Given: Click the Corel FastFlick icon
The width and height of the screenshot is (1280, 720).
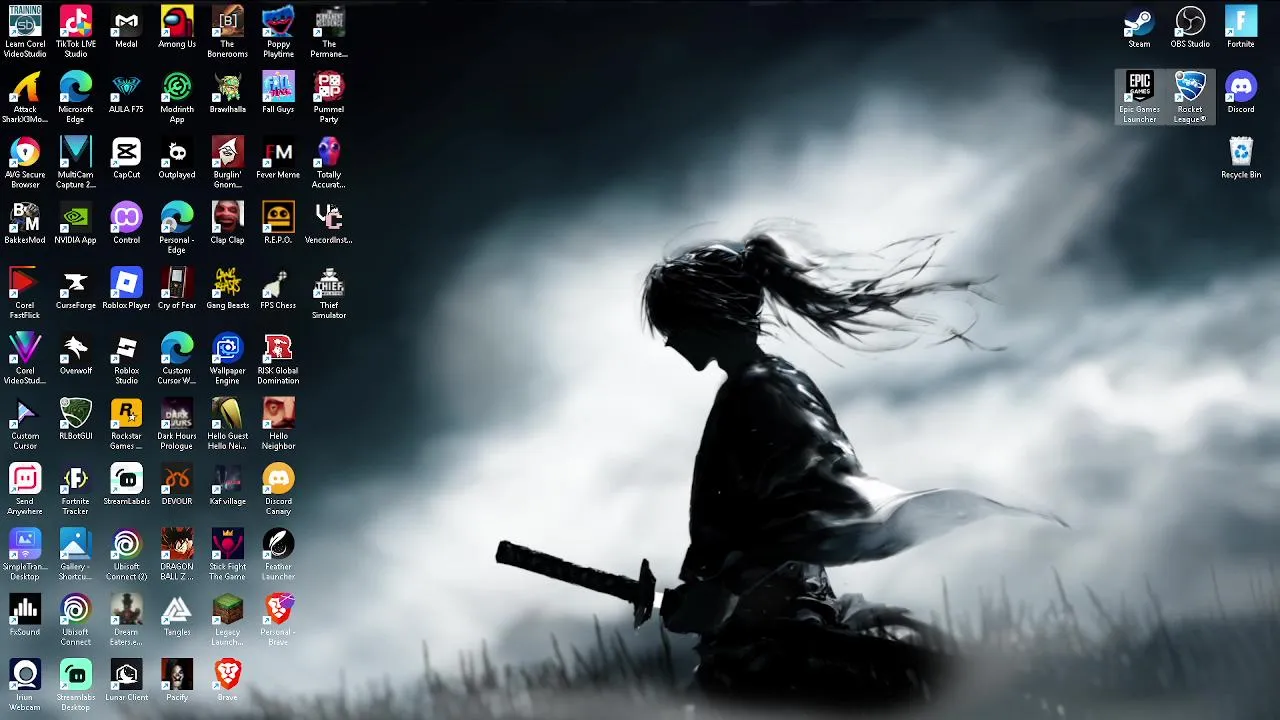Looking at the screenshot, I should [x=25, y=283].
